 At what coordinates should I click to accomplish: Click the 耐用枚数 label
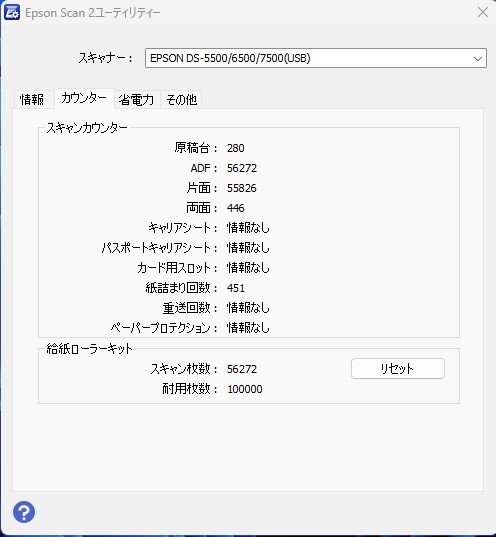[x=190, y=389]
